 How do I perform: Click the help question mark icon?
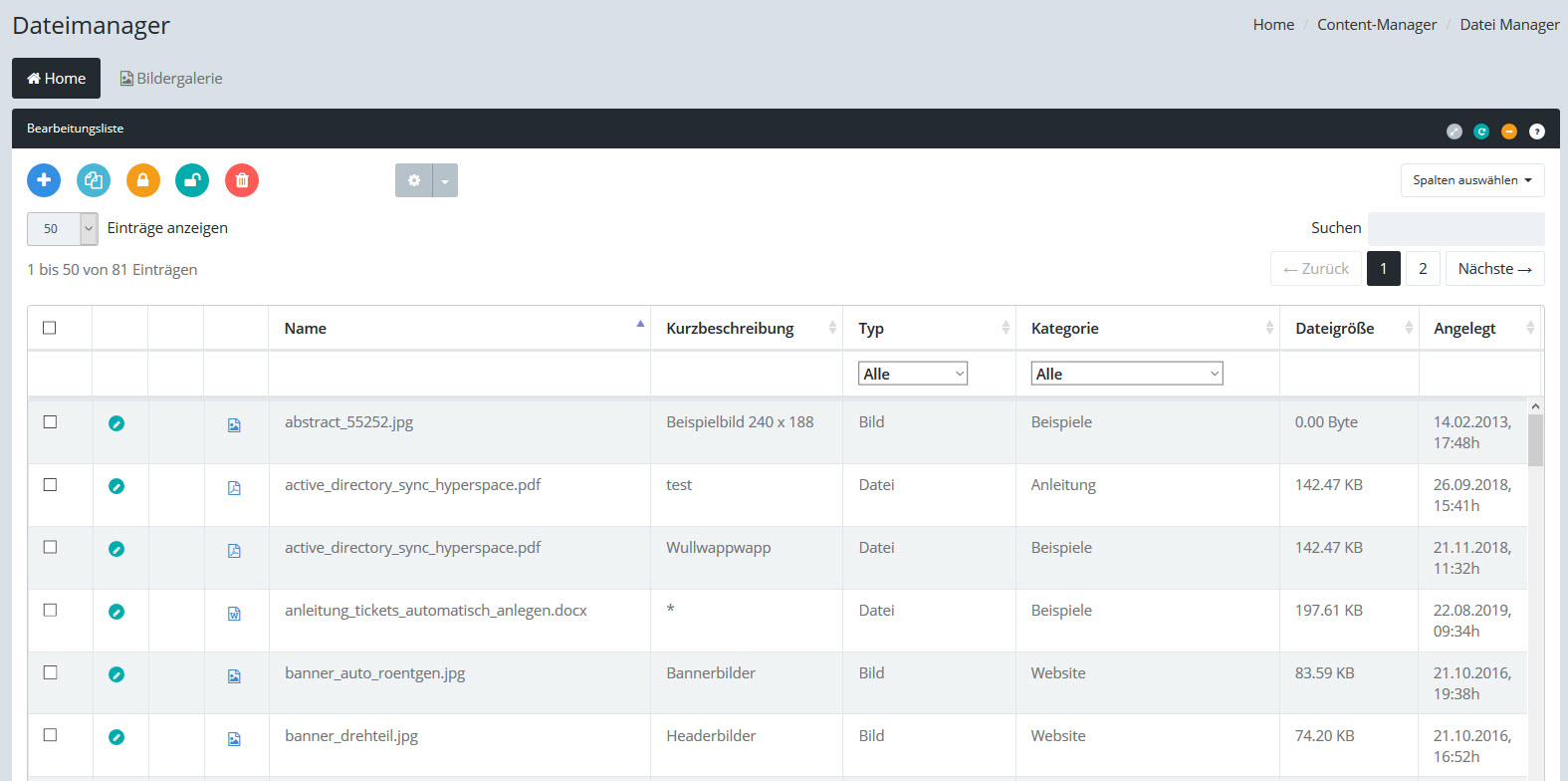pyautogui.click(x=1536, y=131)
